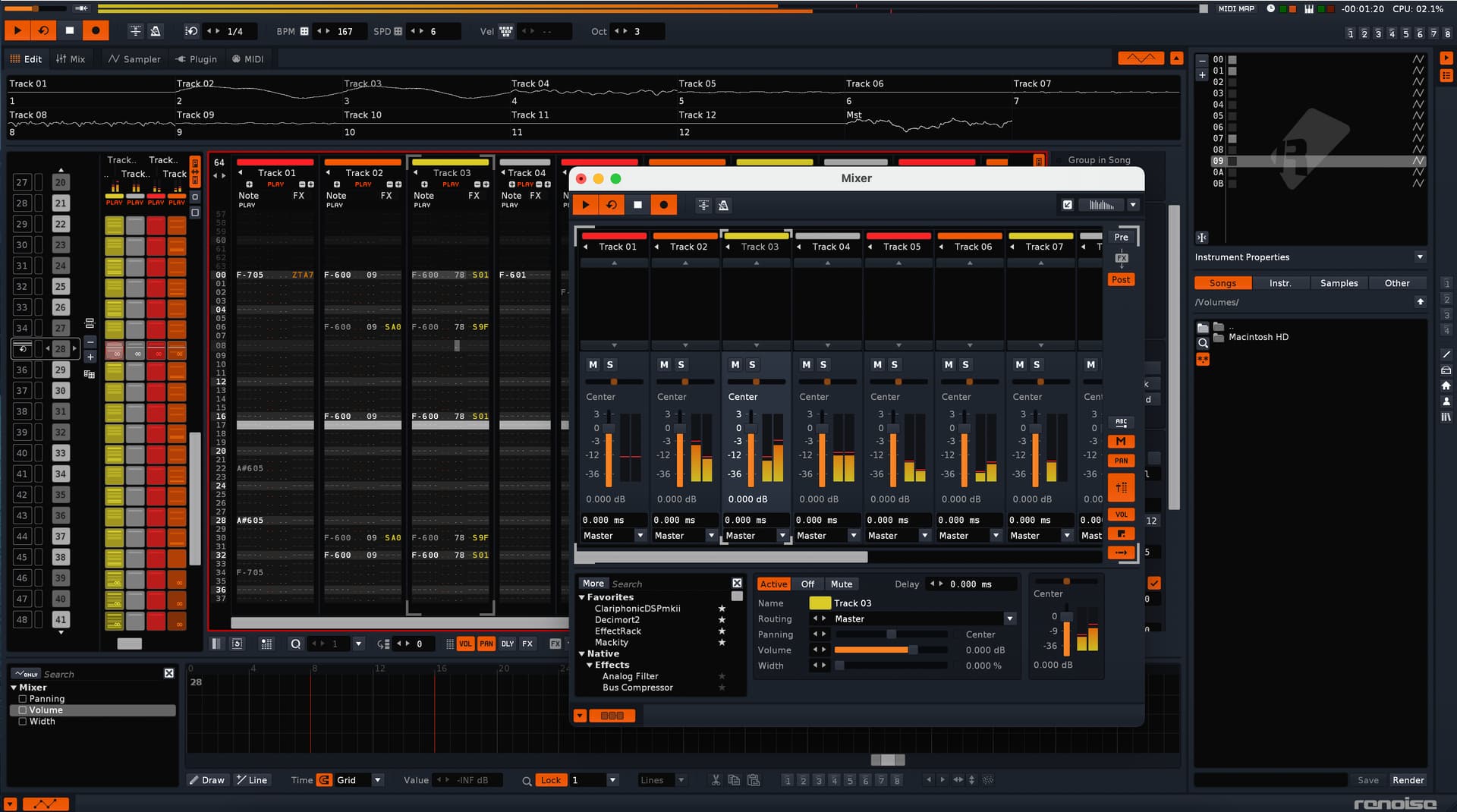Collapse the Favorites tree in effects list
The image size is (1457, 812).
point(582,597)
